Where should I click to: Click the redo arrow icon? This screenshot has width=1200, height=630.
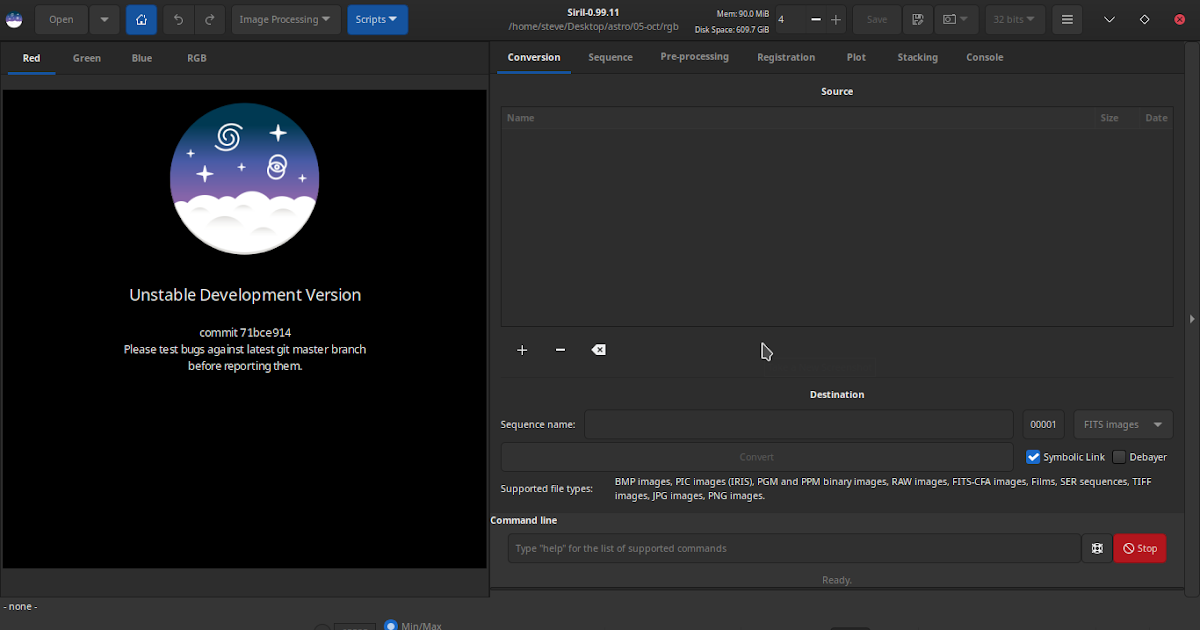coord(209,19)
